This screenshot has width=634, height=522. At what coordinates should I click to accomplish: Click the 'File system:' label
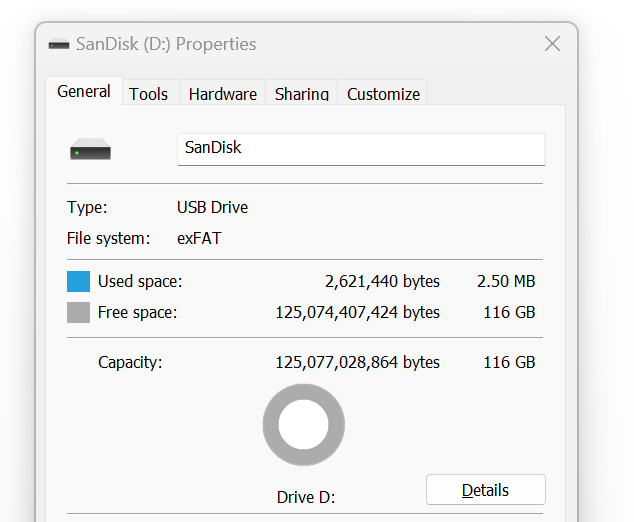(108, 239)
